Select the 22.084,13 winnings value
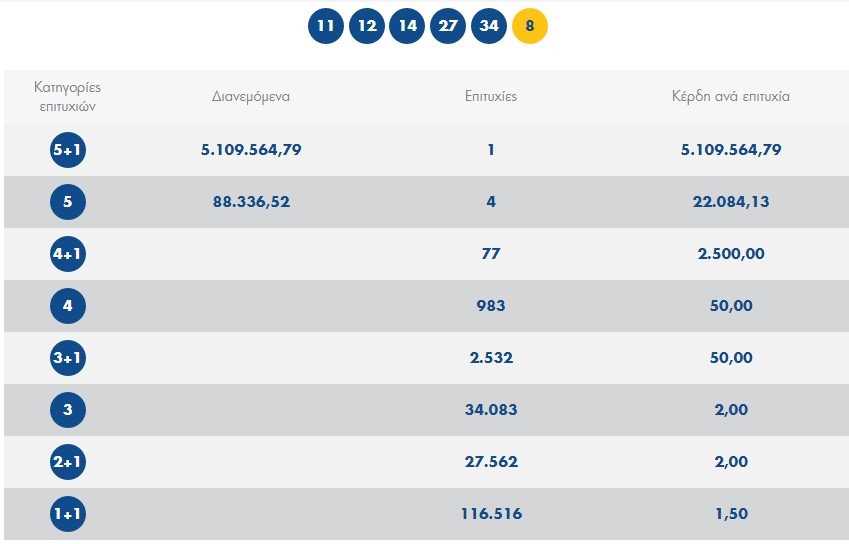The image size is (849, 544). pyautogui.click(x=731, y=202)
